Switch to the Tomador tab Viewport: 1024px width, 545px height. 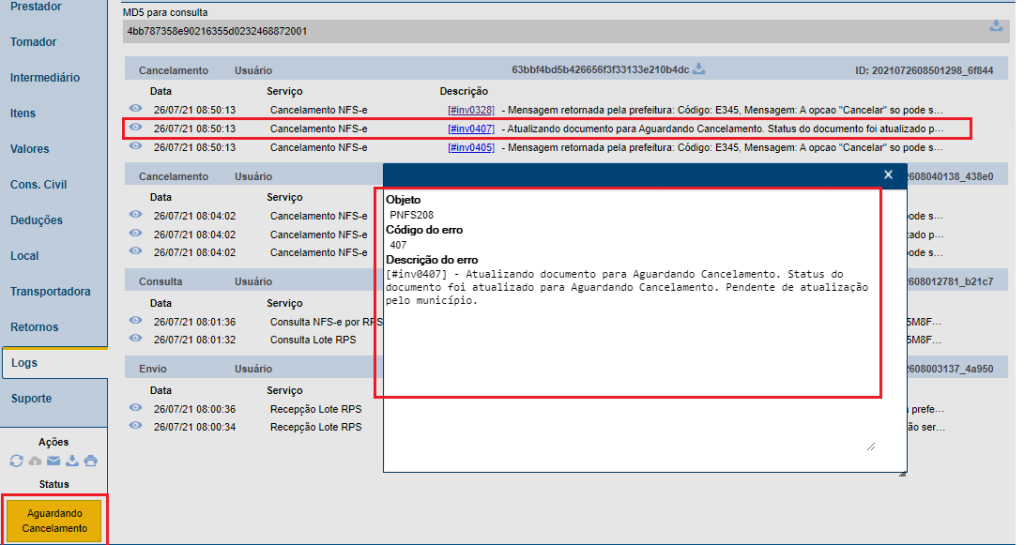[x=33, y=42]
